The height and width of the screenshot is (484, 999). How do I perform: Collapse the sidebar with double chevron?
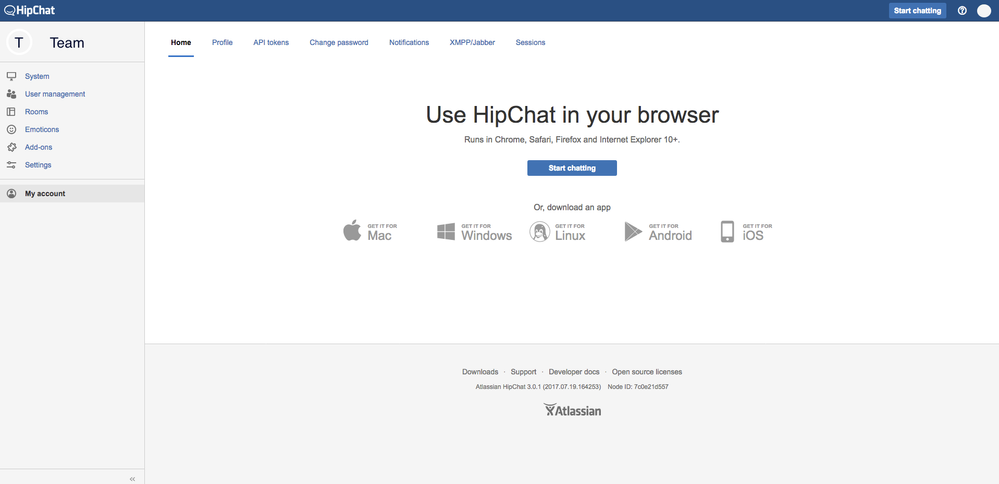point(133,478)
